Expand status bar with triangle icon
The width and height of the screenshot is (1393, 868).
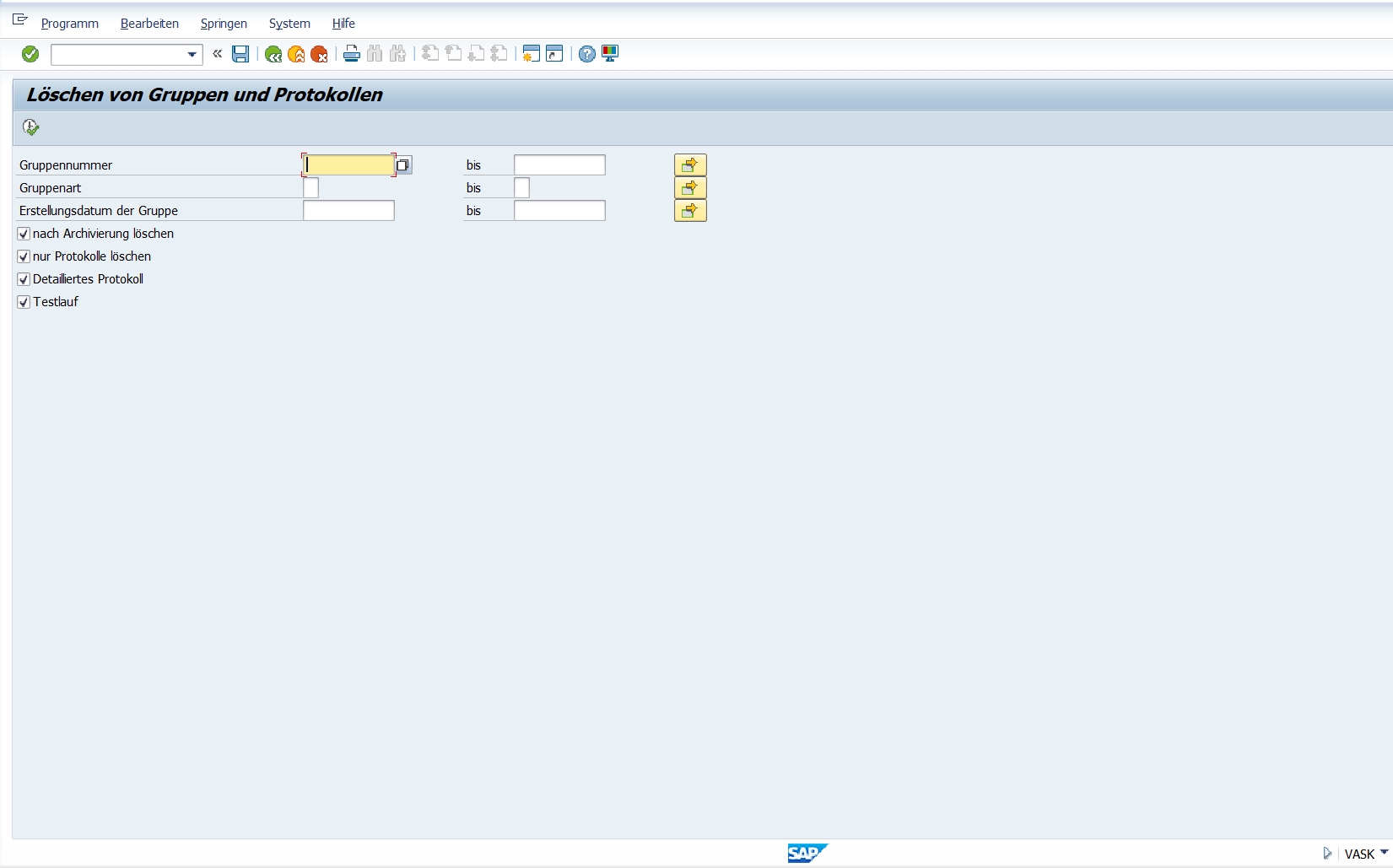1327,854
